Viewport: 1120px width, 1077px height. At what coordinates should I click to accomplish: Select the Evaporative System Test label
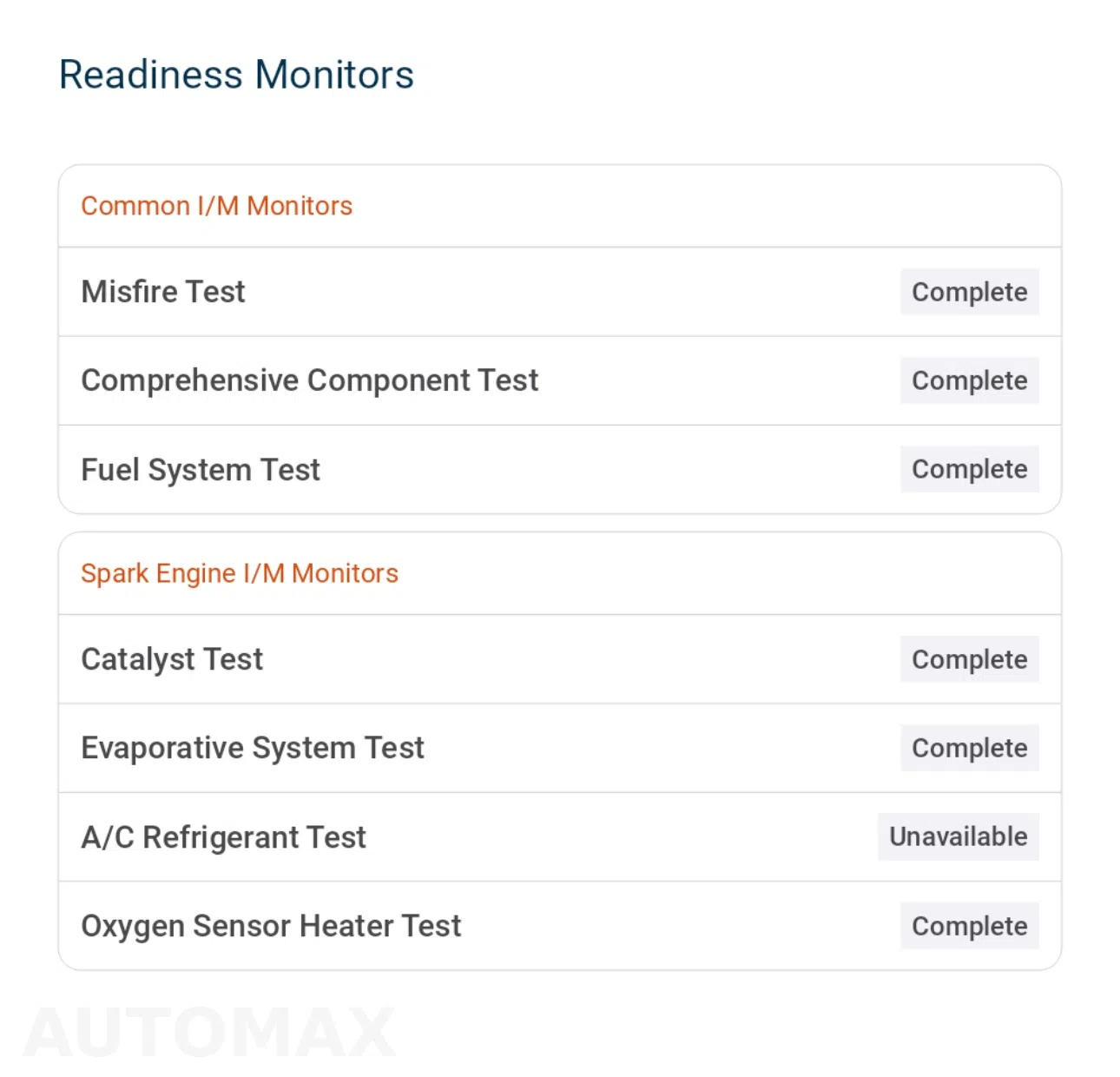pos(253,748)
